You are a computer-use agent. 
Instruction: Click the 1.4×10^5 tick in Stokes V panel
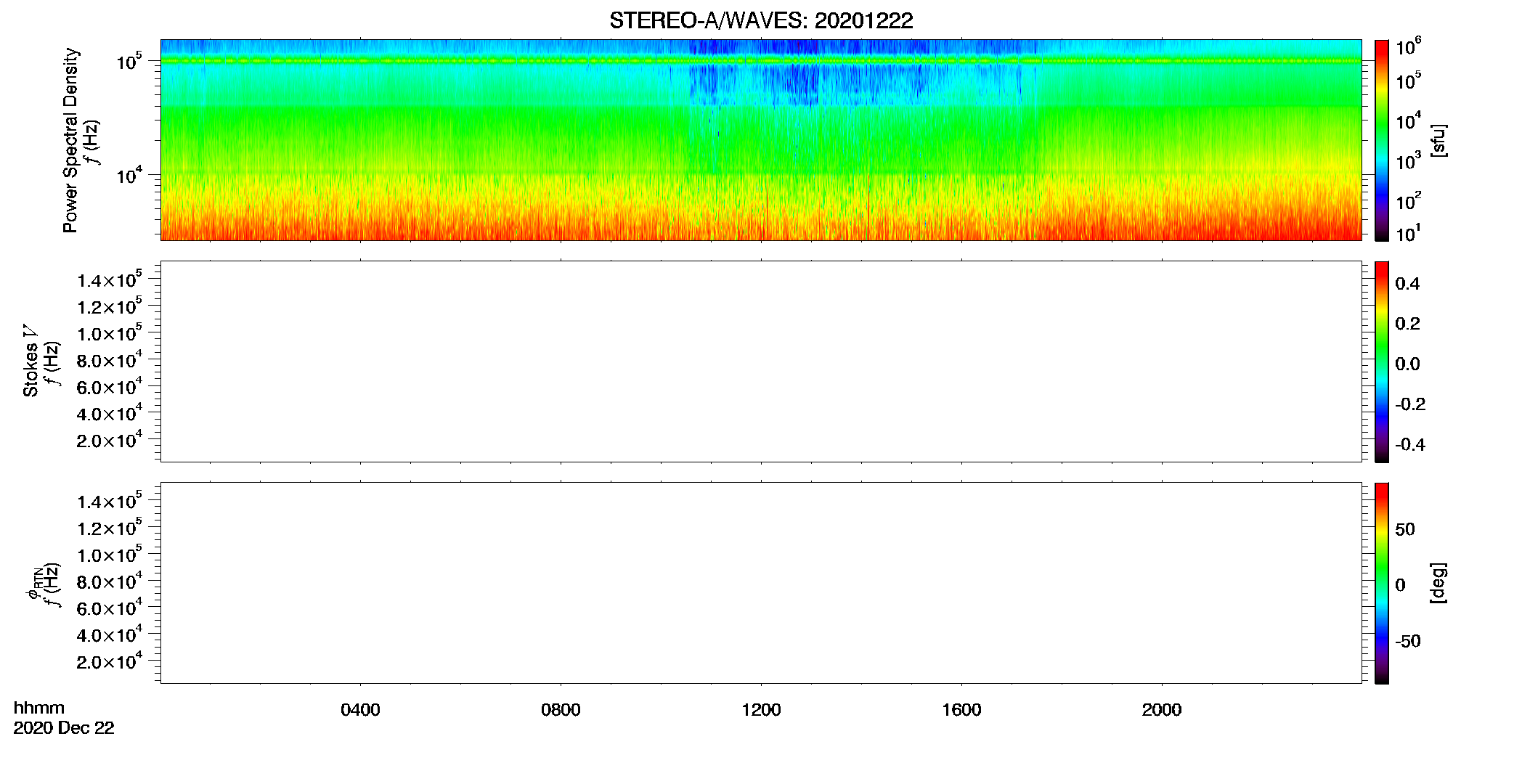coord(109,279)
